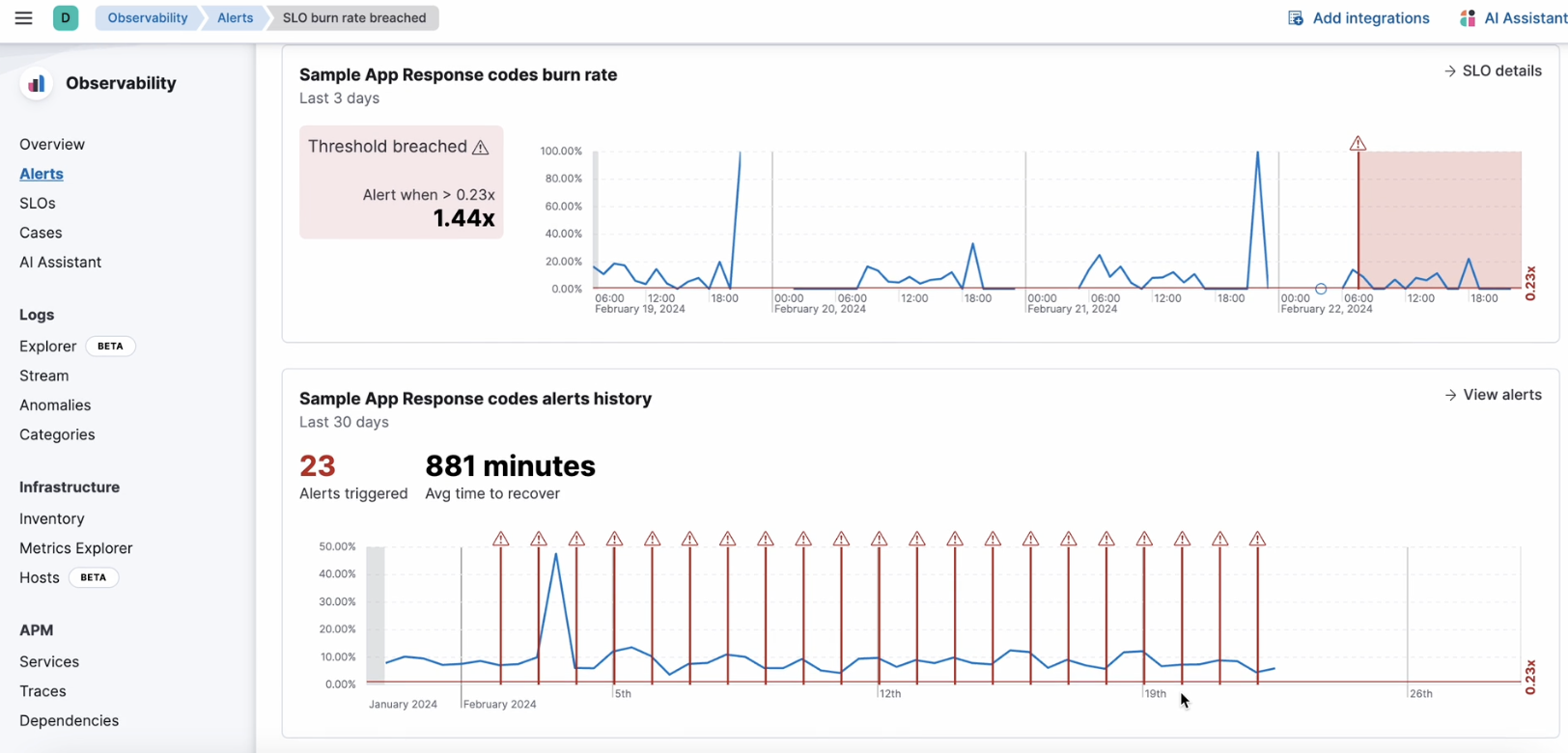The image size is (1568, 753).
Task: Open Hosts under Infrastructure
Action: [40, 578]
